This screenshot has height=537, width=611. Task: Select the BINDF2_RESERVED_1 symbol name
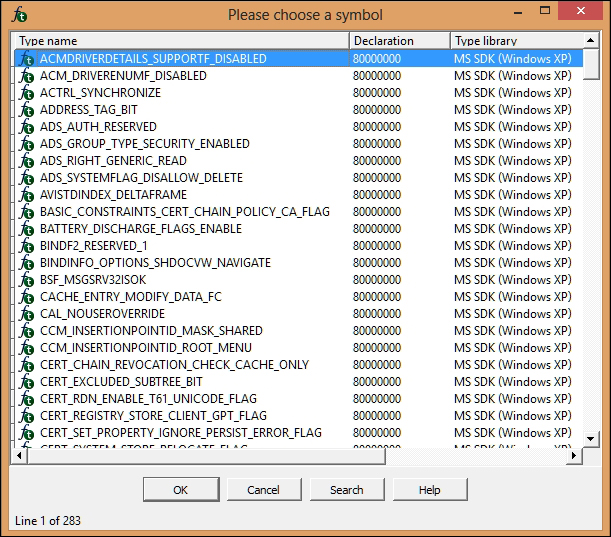pyautogui.click(x=94, y=246)
